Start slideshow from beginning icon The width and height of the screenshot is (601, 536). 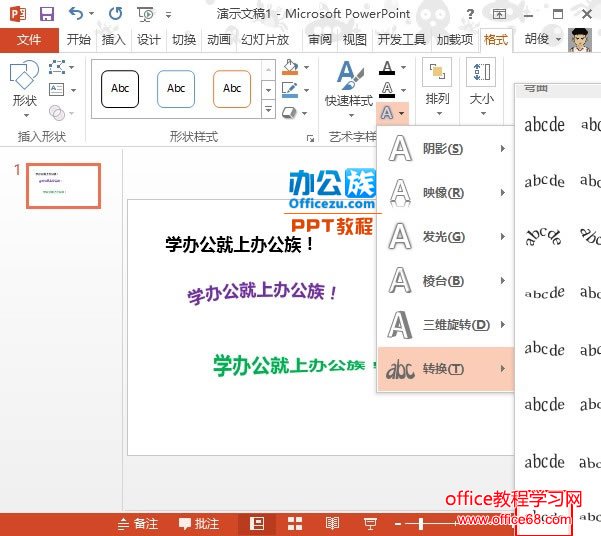(x=145, y=14)
